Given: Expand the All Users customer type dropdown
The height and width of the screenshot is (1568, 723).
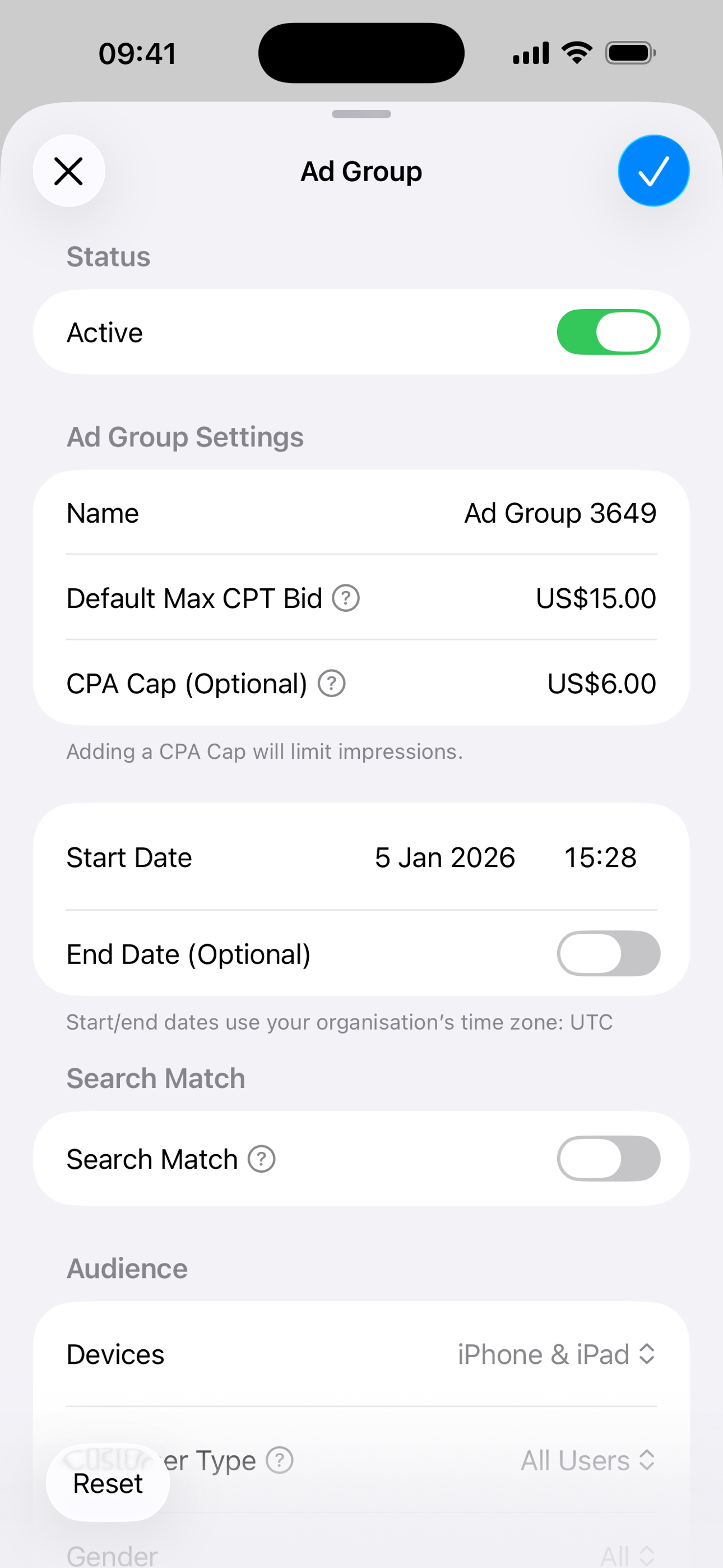Looking at the screenshot, I should click(587, 1460).
